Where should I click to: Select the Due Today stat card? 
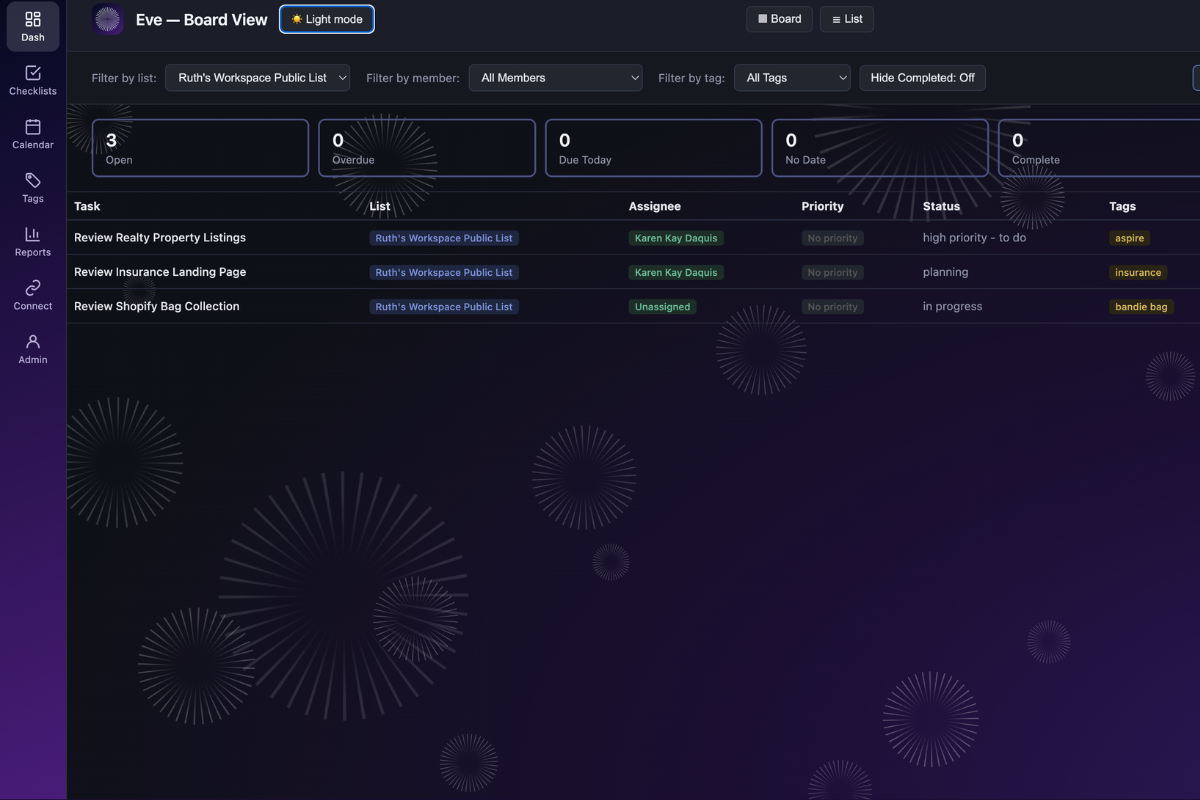click(654, 148)
